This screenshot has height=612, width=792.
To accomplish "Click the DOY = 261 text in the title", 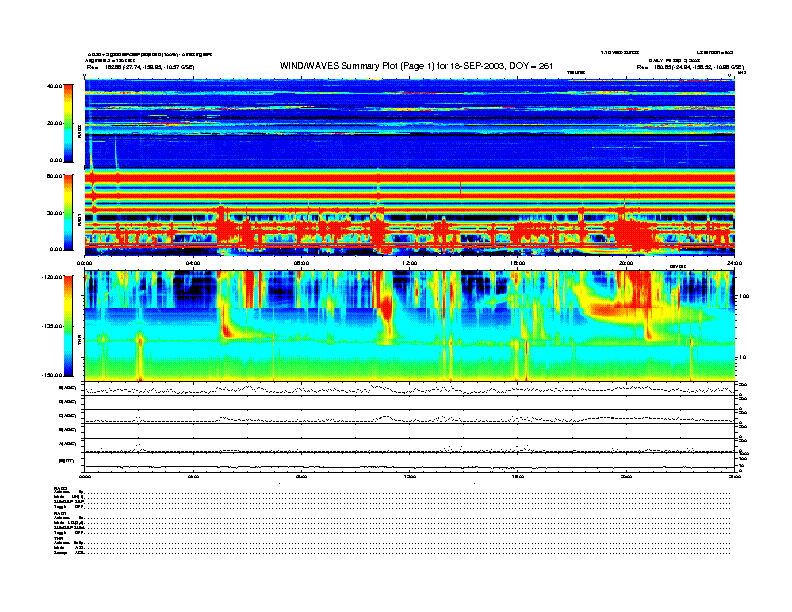I will click(531, 66).
